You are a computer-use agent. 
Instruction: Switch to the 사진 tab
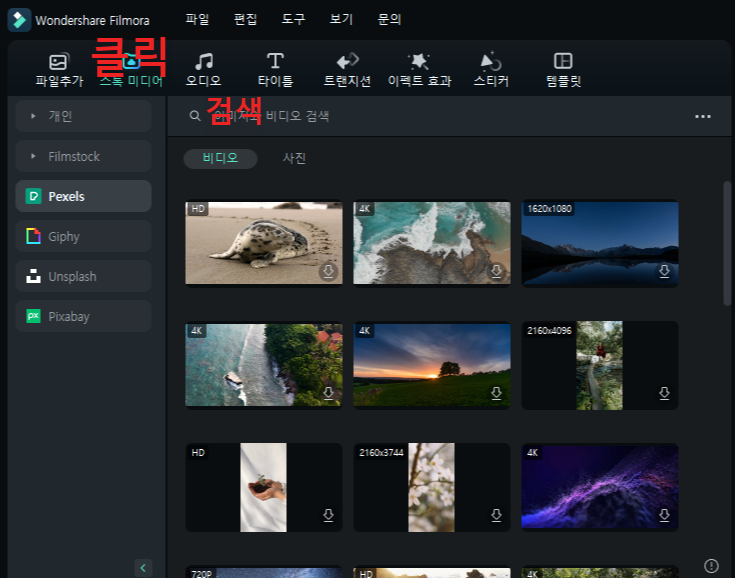coord(294,158)
